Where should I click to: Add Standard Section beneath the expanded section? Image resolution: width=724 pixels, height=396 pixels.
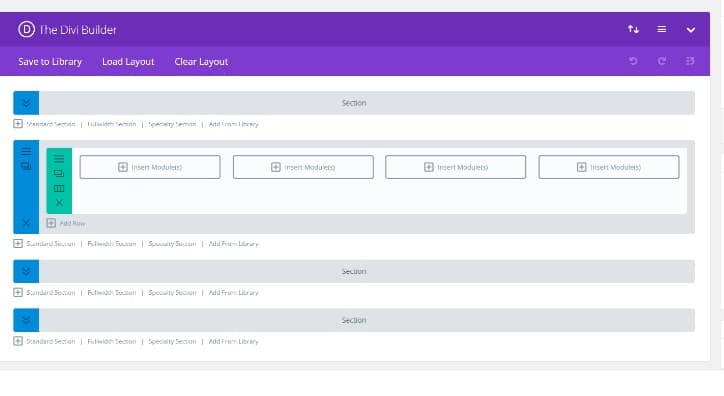point(50,244)
